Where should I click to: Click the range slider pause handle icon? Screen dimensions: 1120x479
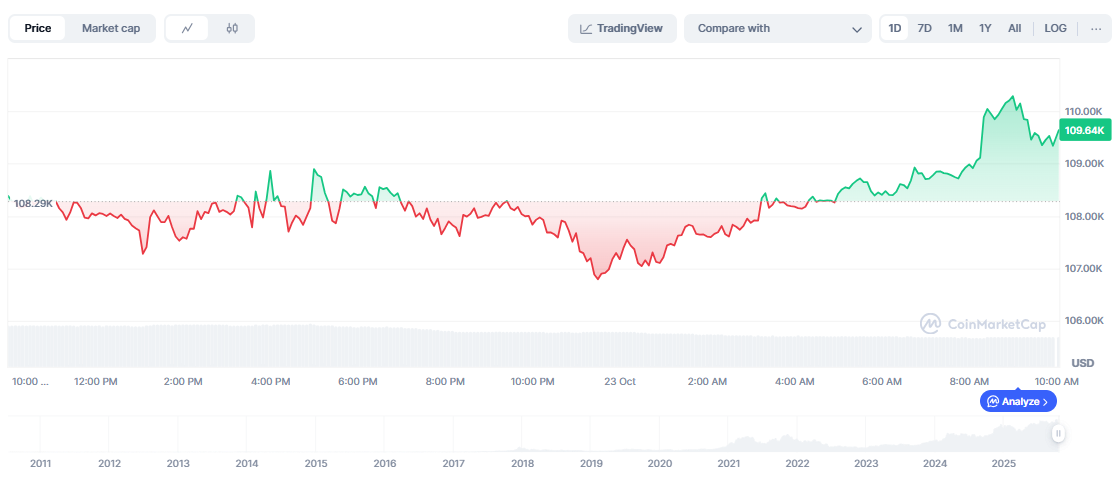point(1059,433)
